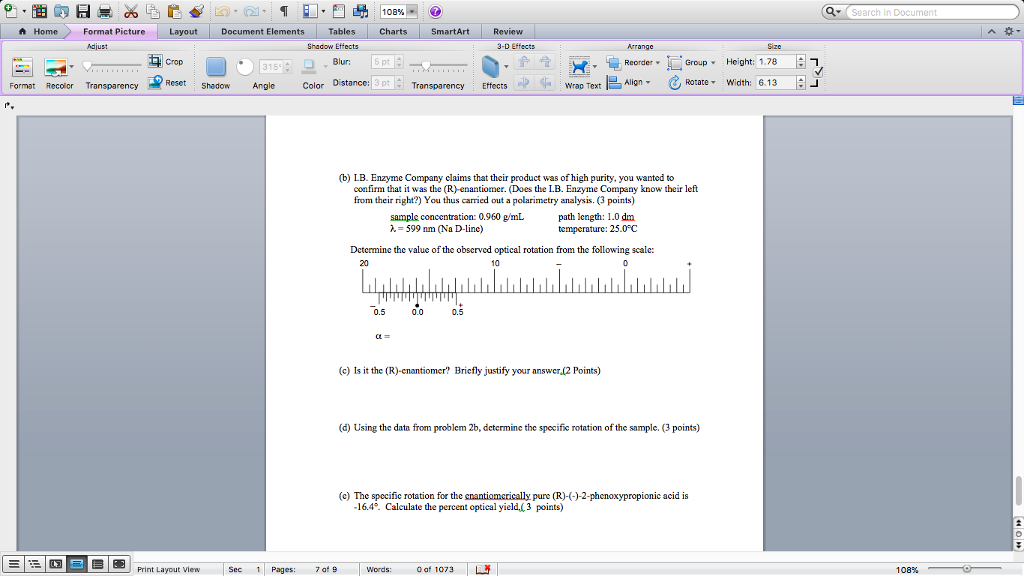Open the Help question mark icon
Screen dimensions: 1024x576
pyautogui.click(x=436, y=12)
